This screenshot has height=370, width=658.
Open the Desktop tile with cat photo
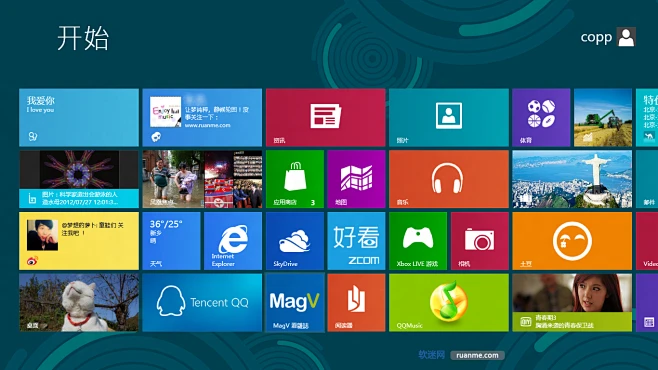click(x=79, y=302)
